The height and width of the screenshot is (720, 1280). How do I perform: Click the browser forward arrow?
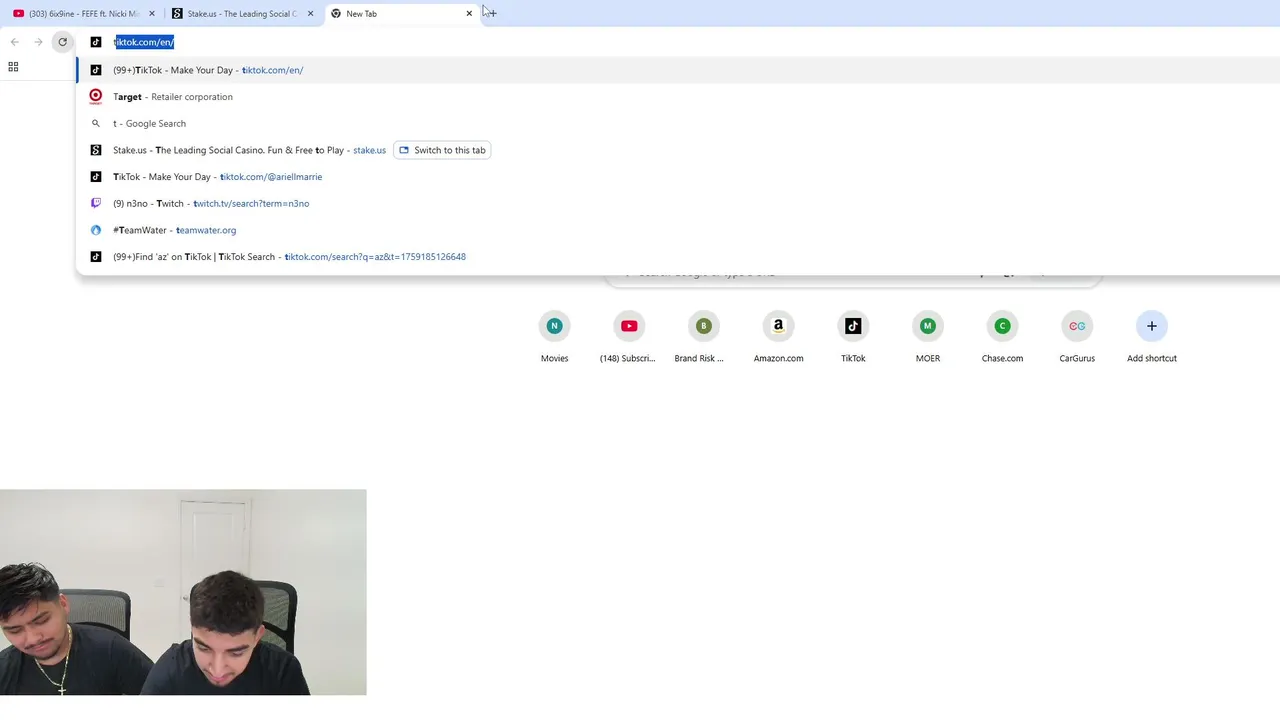[x=38, y=42]
